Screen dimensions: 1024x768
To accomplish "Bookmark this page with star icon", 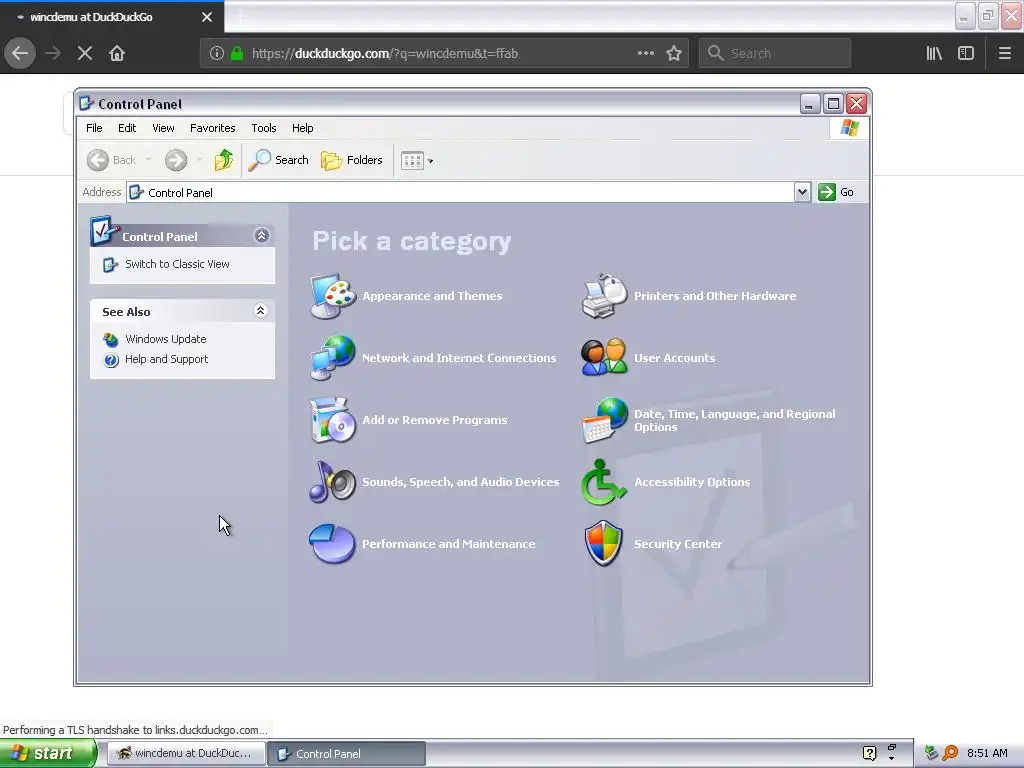I will point(674,54).
